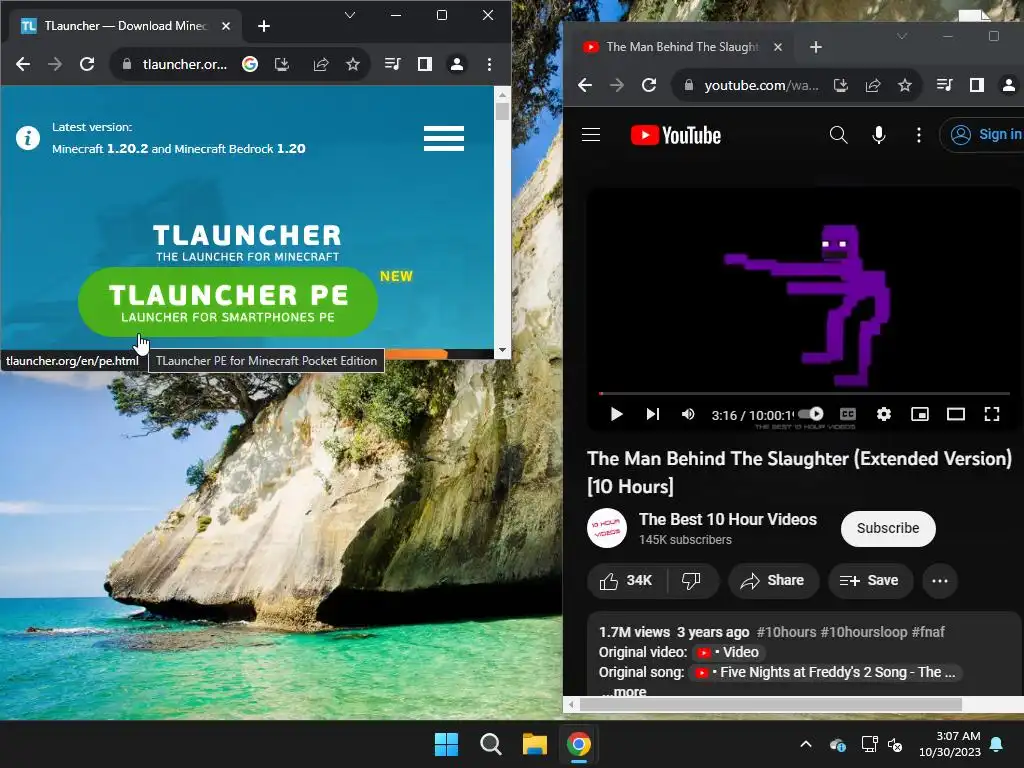Close the TLauncher browser tab

[226, 26]
